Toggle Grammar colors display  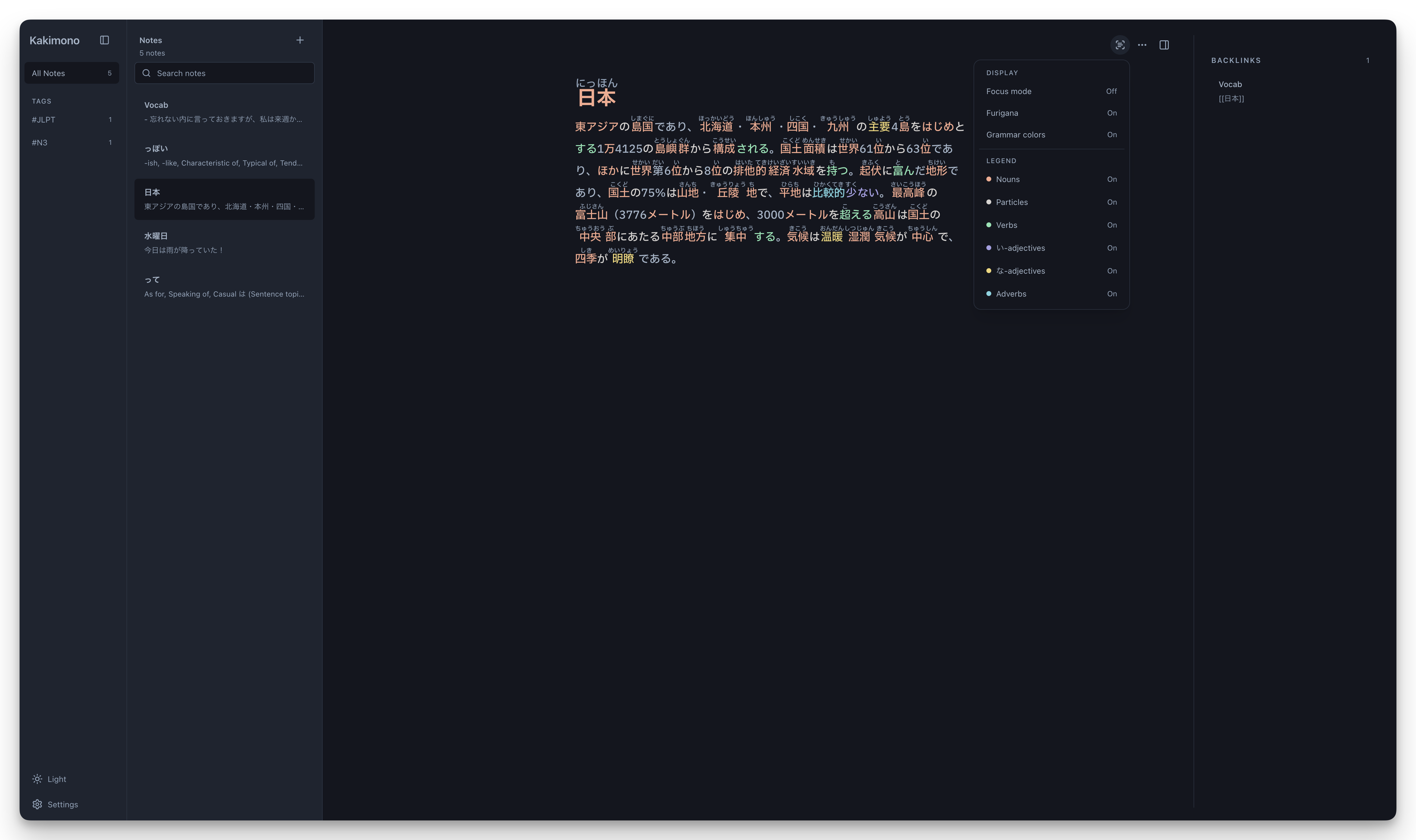point(1051,135)
